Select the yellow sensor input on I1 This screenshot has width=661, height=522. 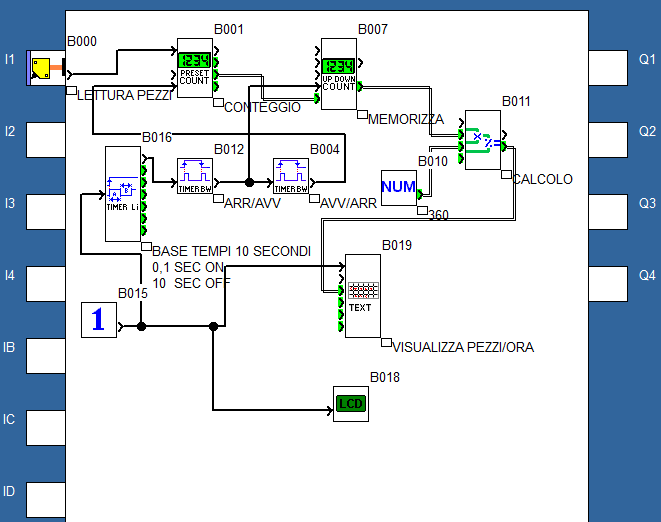[44, 69]
